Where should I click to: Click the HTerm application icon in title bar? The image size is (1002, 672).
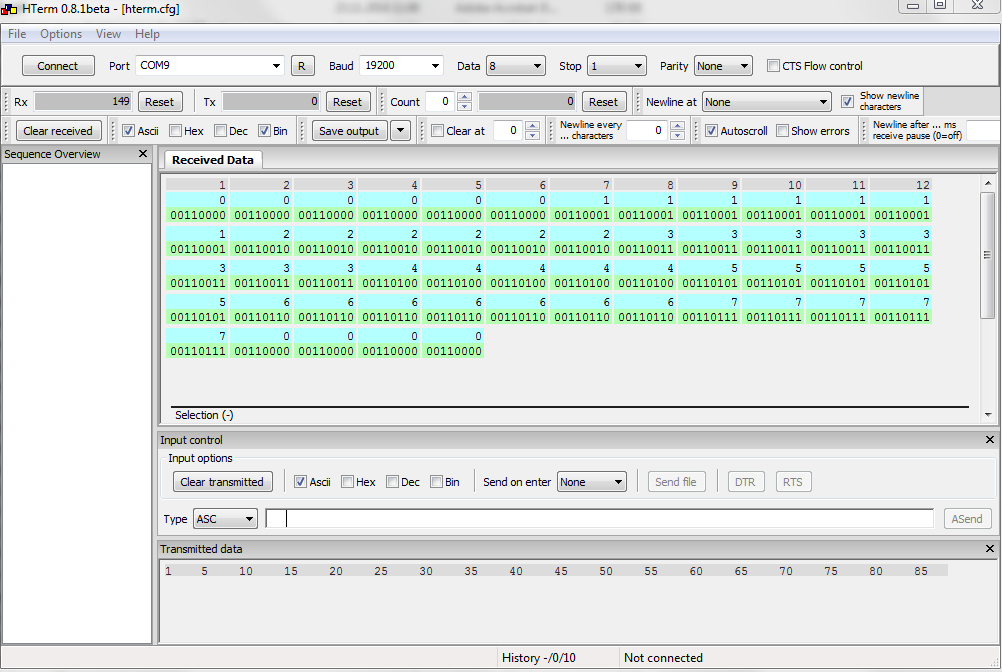(9, 9)
